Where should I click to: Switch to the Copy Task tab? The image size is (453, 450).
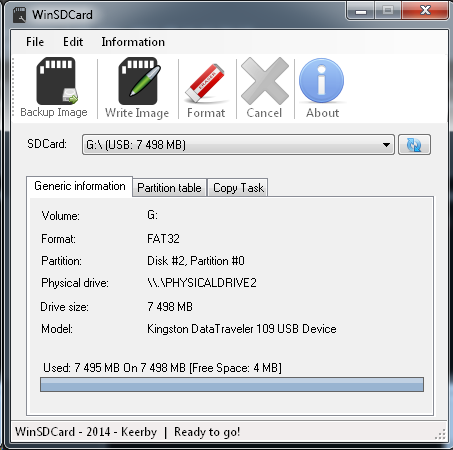238,188
